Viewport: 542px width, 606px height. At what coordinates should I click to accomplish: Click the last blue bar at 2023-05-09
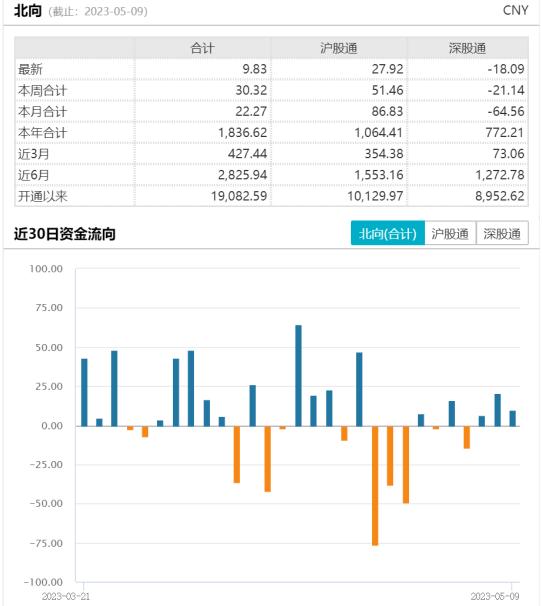[513, 419]
